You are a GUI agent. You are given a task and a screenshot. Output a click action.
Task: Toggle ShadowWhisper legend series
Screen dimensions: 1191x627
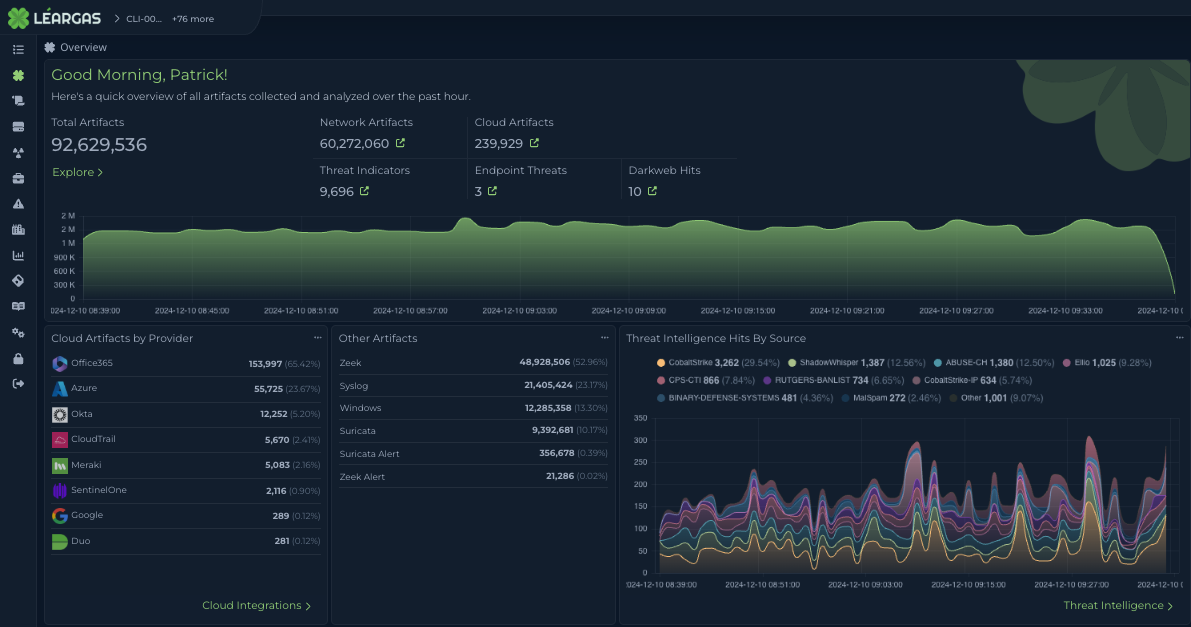(857, 363)
